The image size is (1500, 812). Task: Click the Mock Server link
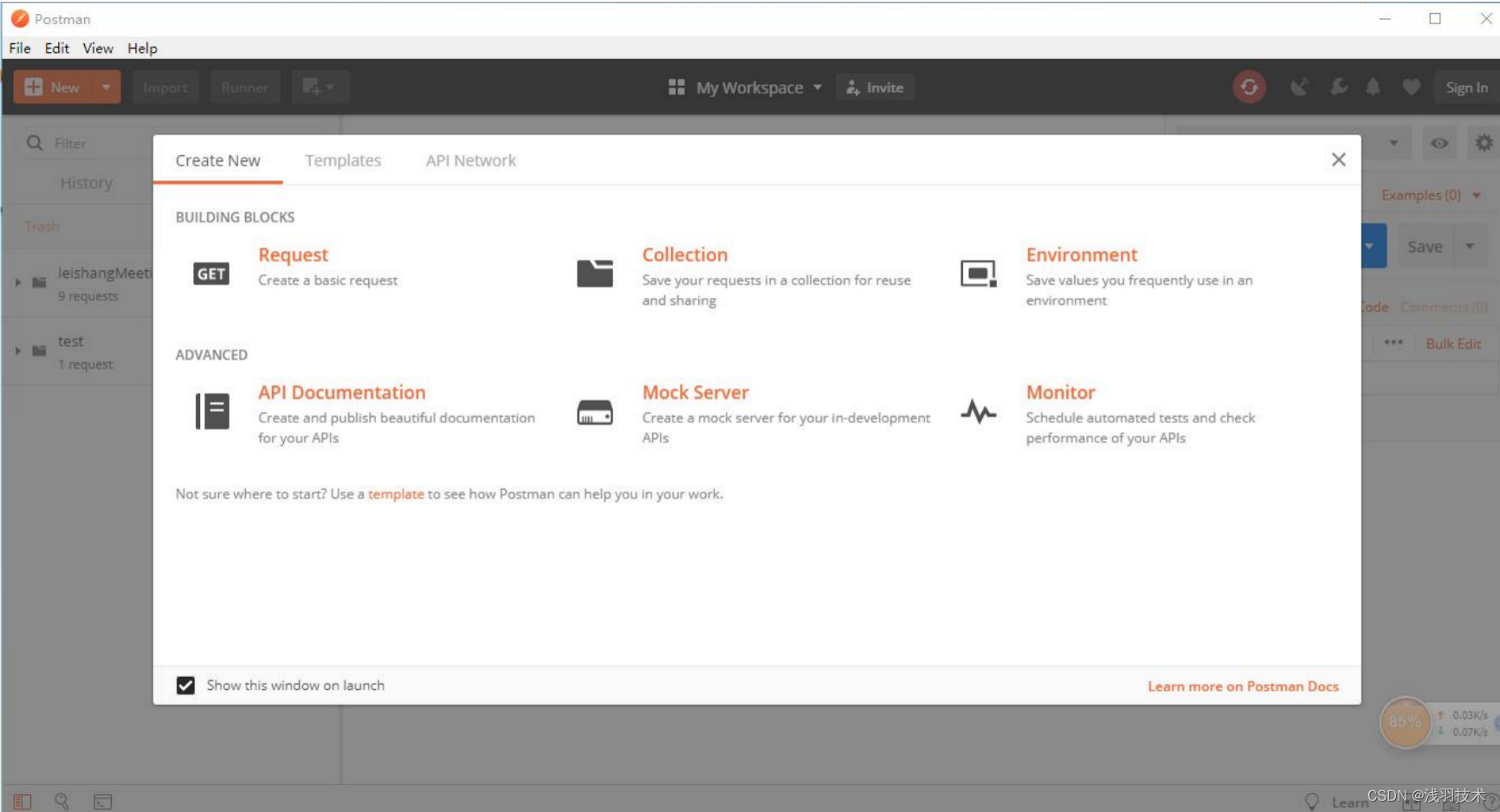tap(695, 392)
